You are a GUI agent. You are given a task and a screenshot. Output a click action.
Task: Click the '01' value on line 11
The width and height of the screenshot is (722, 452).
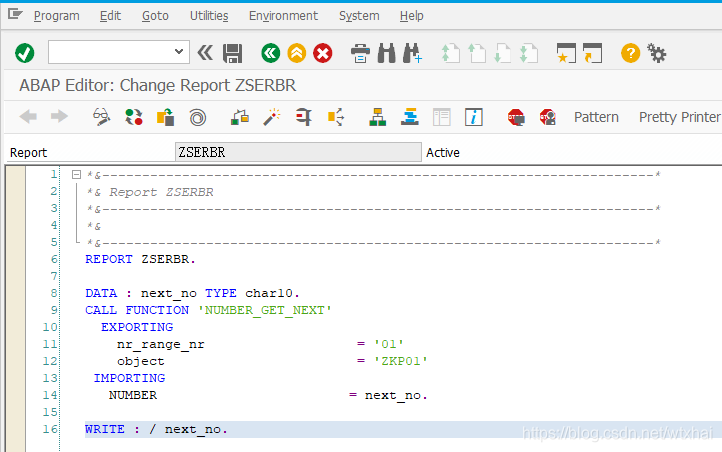(389, 344)
